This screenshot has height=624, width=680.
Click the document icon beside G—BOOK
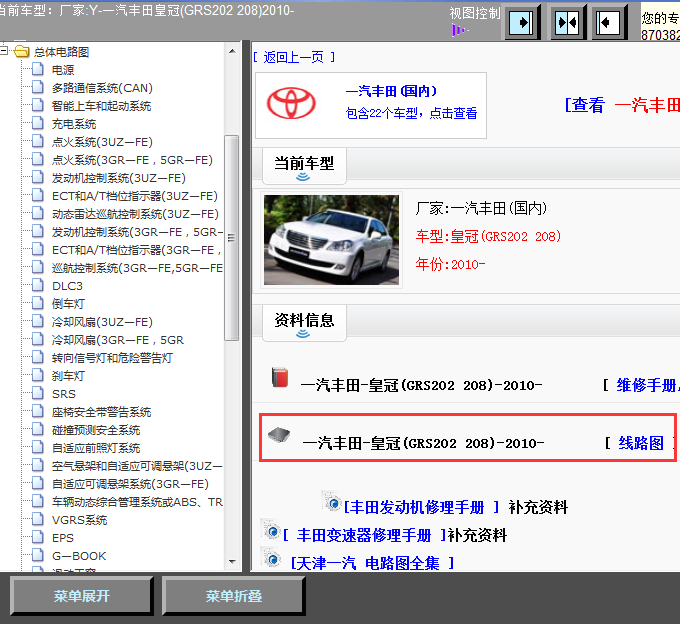coord(38,555)
